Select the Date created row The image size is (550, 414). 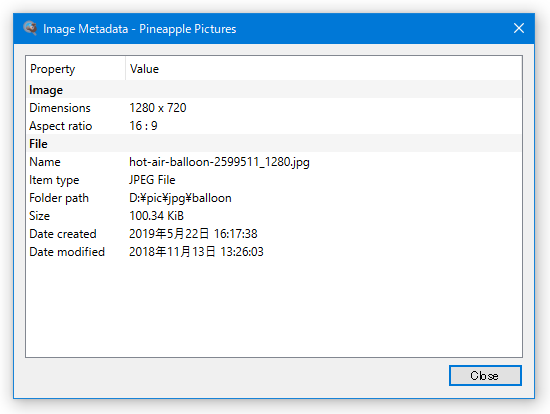click(x=274, y=234)
